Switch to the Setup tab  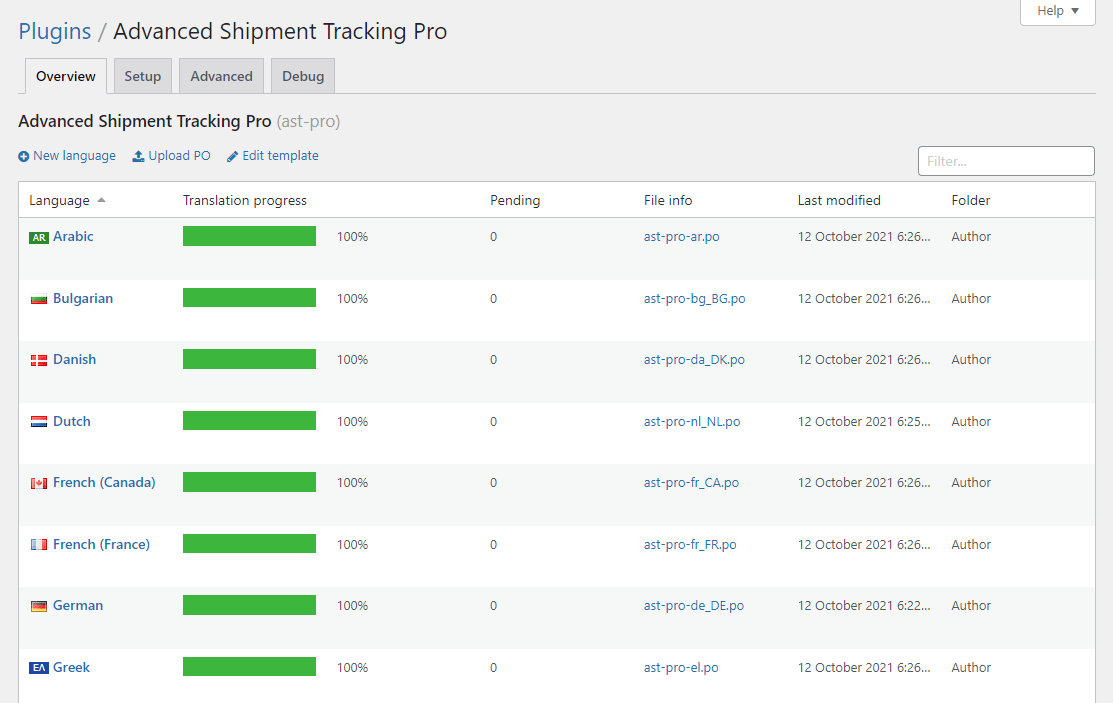coord(143,76)
